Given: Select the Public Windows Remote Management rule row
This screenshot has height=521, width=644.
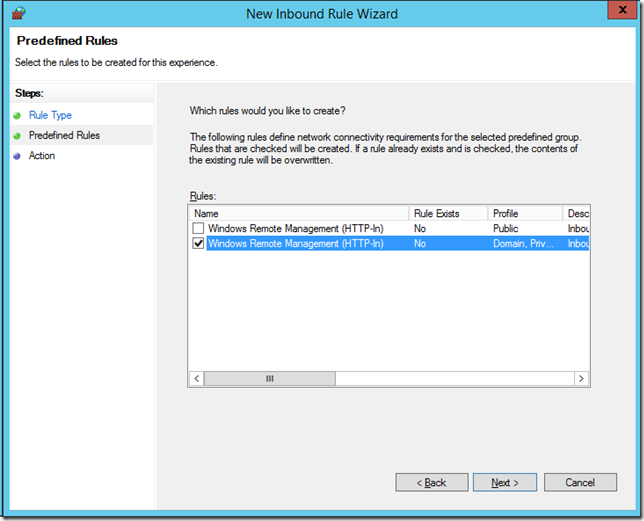Looking at the screenshot, I should 296,229.
